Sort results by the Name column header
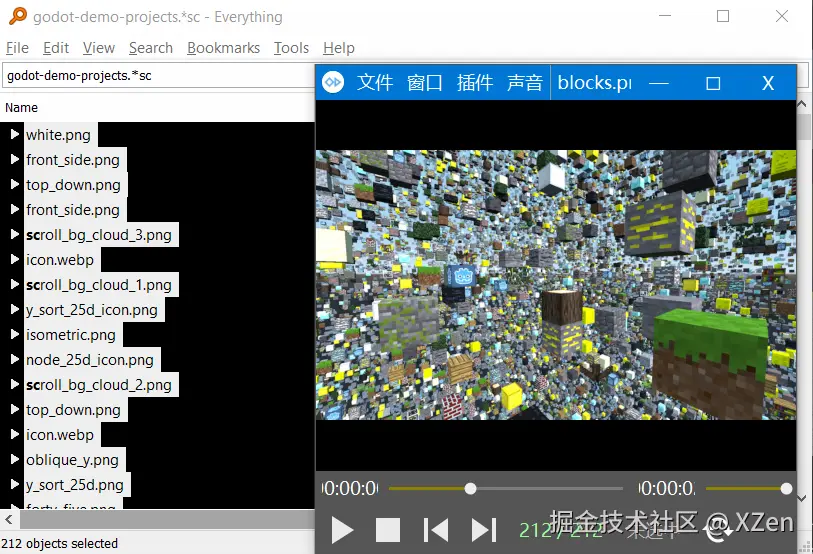Image resolution: width=813 pixels, height=554 pixels. point(21,107)
